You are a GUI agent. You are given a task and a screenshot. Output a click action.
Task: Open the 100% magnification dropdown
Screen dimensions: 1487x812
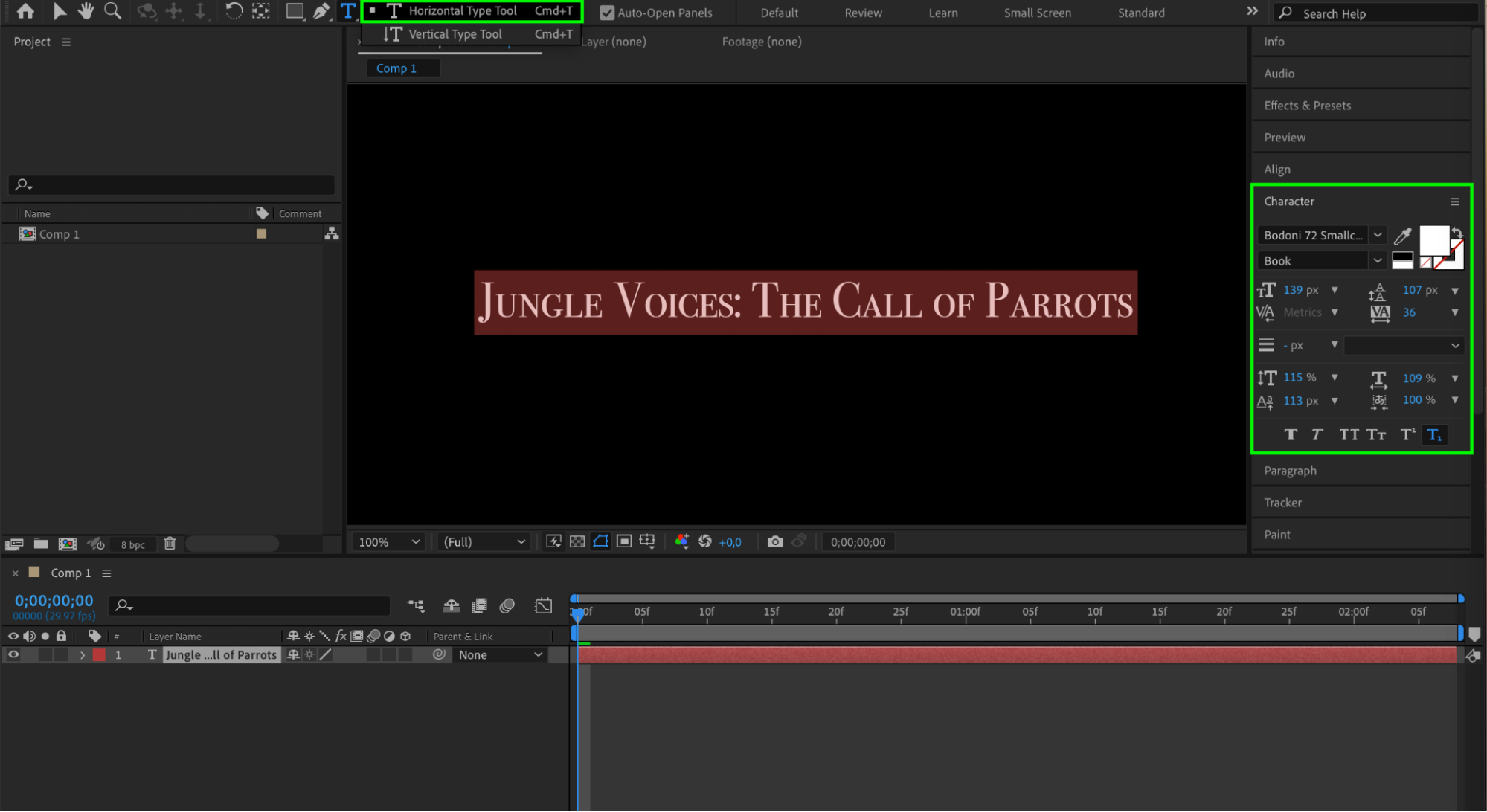point(389,542)
